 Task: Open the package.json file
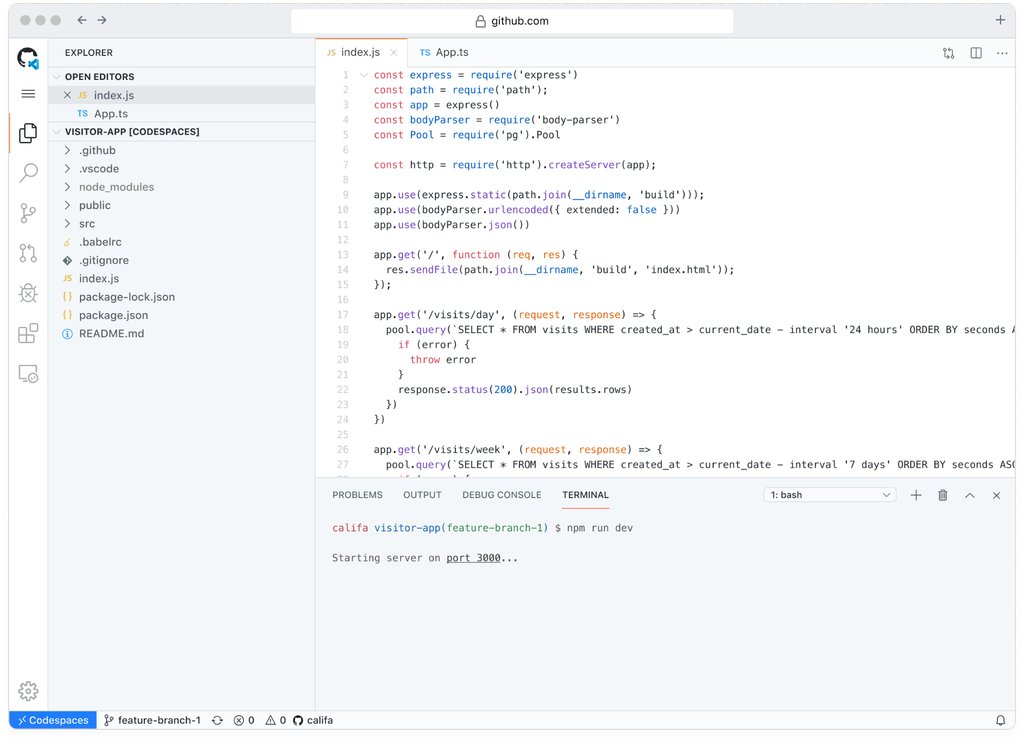click(182, 315)
